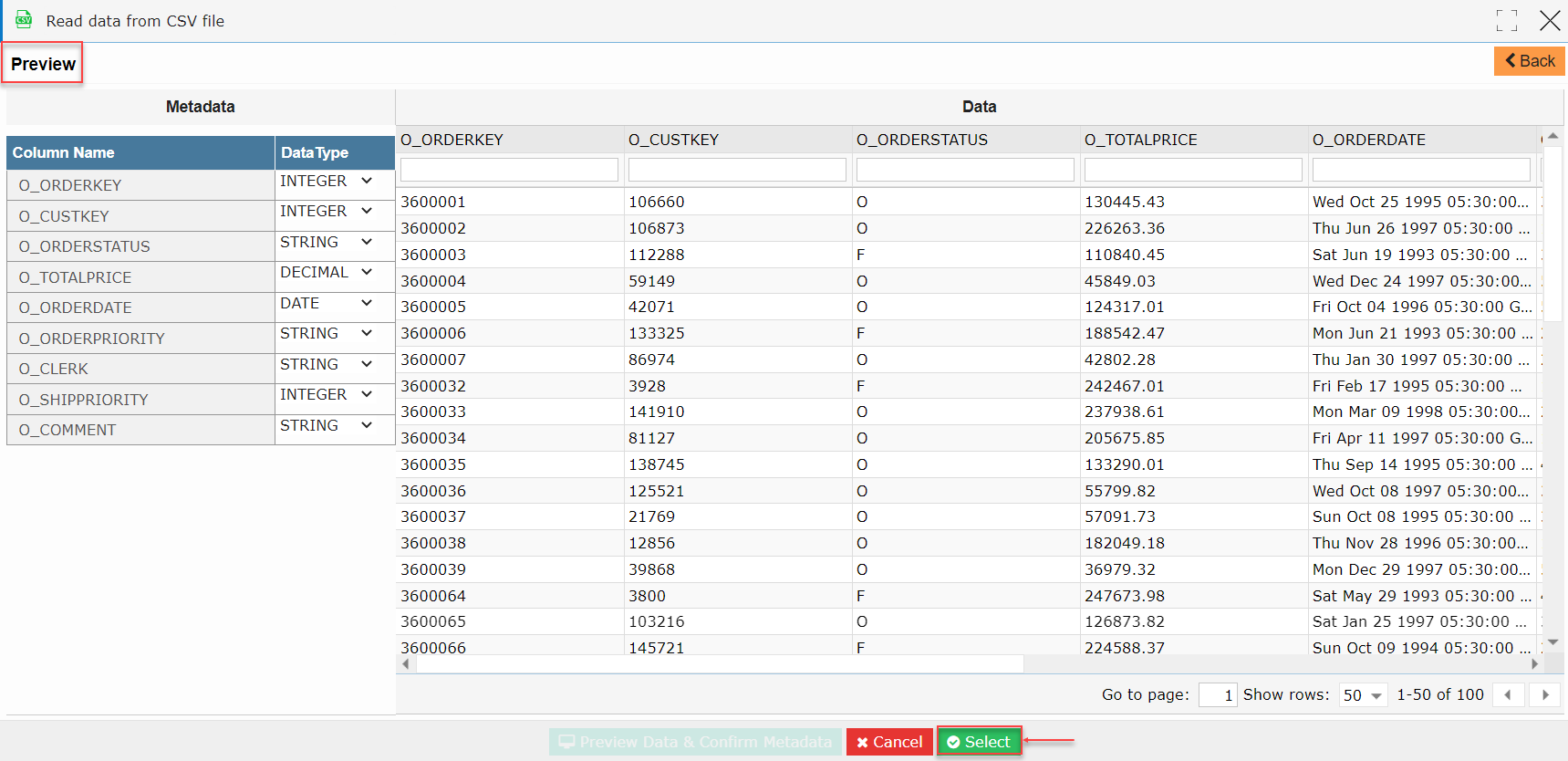Click order key cell 3600004

pos(433,281)
